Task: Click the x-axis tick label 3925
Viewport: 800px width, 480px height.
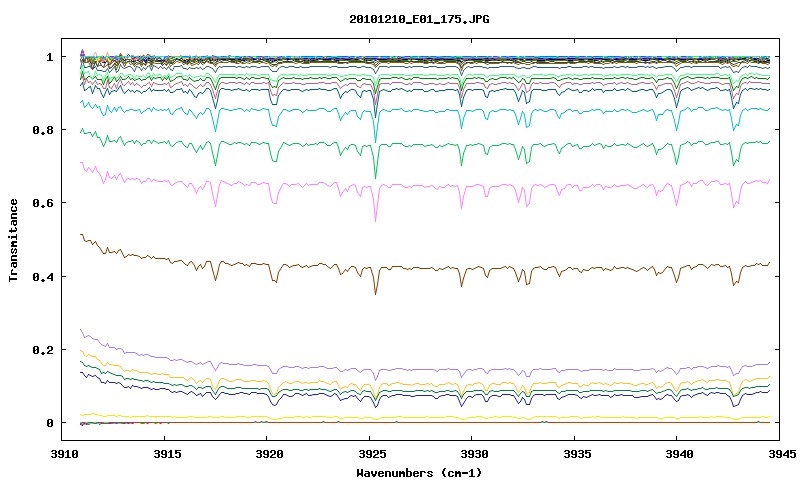Action: (x=372, y=454)
